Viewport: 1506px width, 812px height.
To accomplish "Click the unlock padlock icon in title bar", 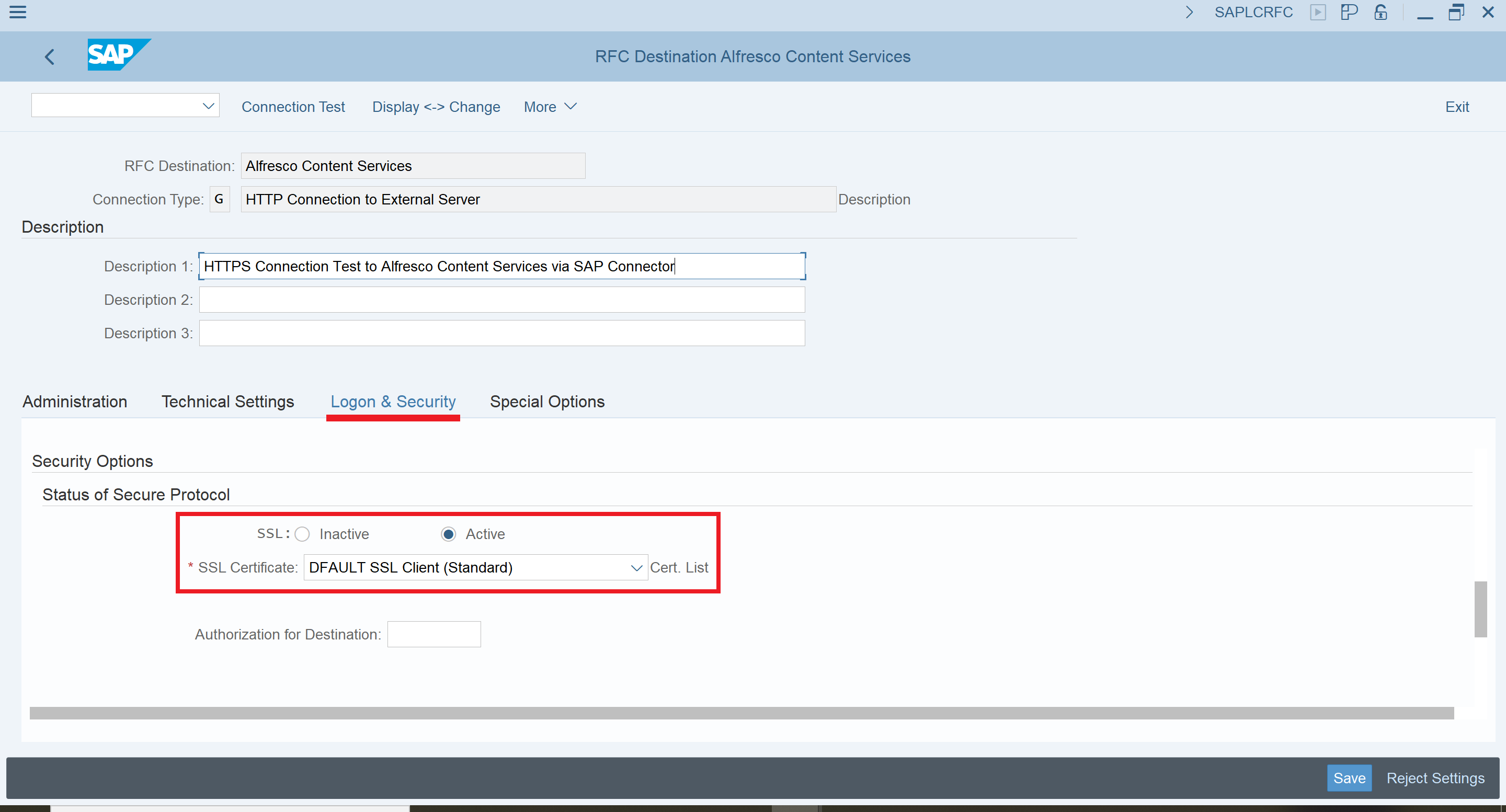I will (x=1381, y=12).
